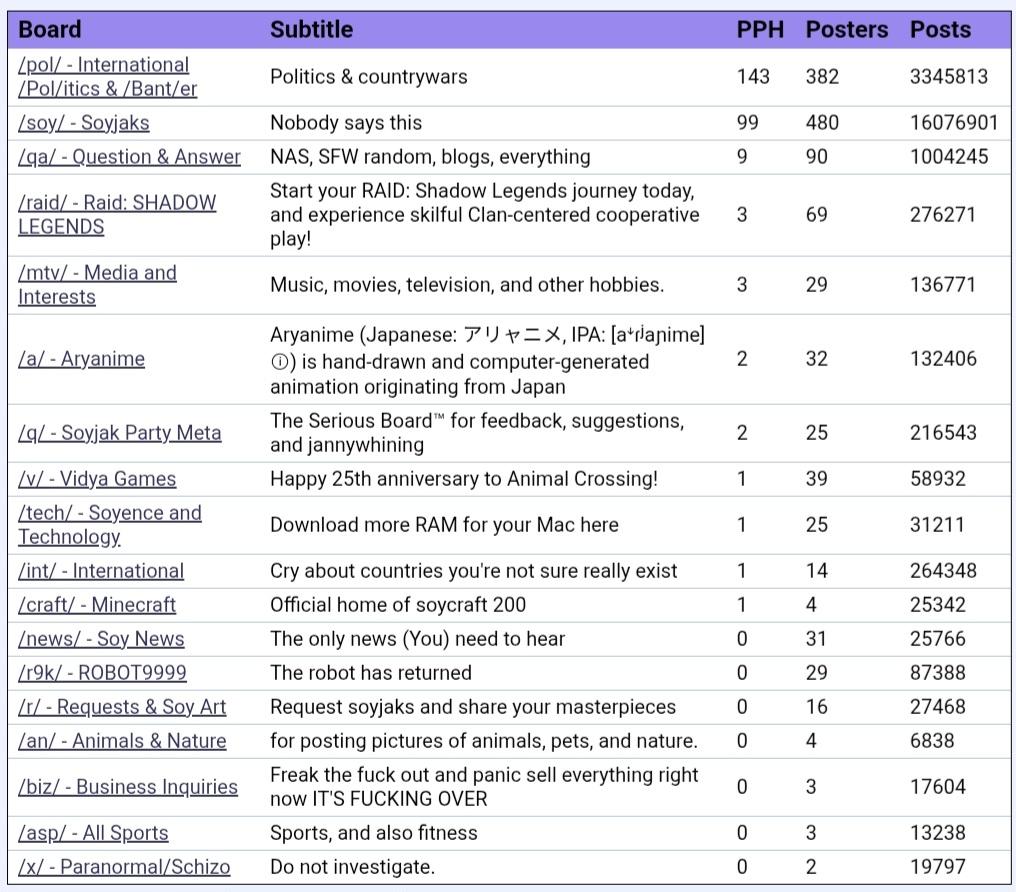Go to /q/ - Soyjak Party Meta
This screenshot has height=892, width=1016.
tap(120, 432)
